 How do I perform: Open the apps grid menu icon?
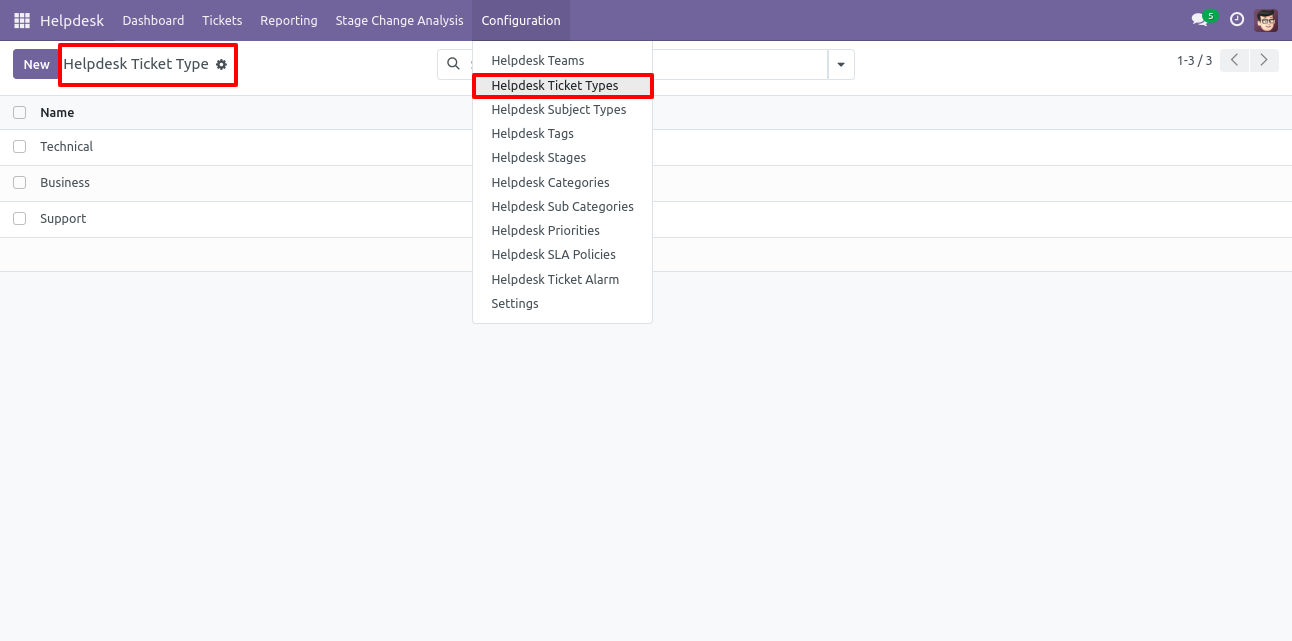pyautogui.click(x=22, y=20)
